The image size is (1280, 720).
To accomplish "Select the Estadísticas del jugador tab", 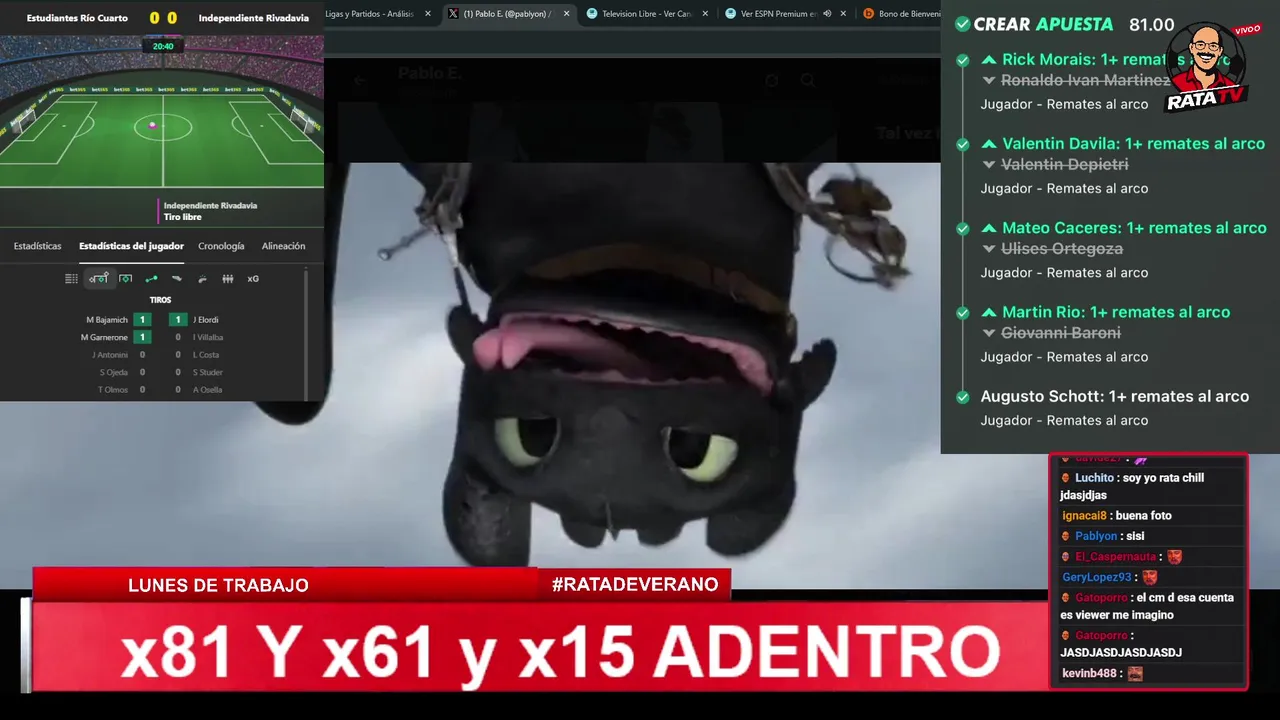I will [x=131, y=246].
